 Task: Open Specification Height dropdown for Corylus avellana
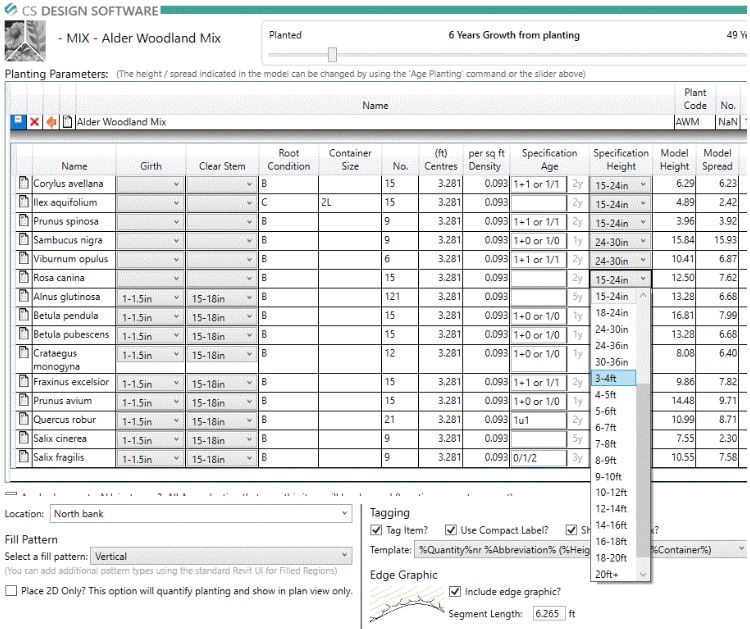620,185
